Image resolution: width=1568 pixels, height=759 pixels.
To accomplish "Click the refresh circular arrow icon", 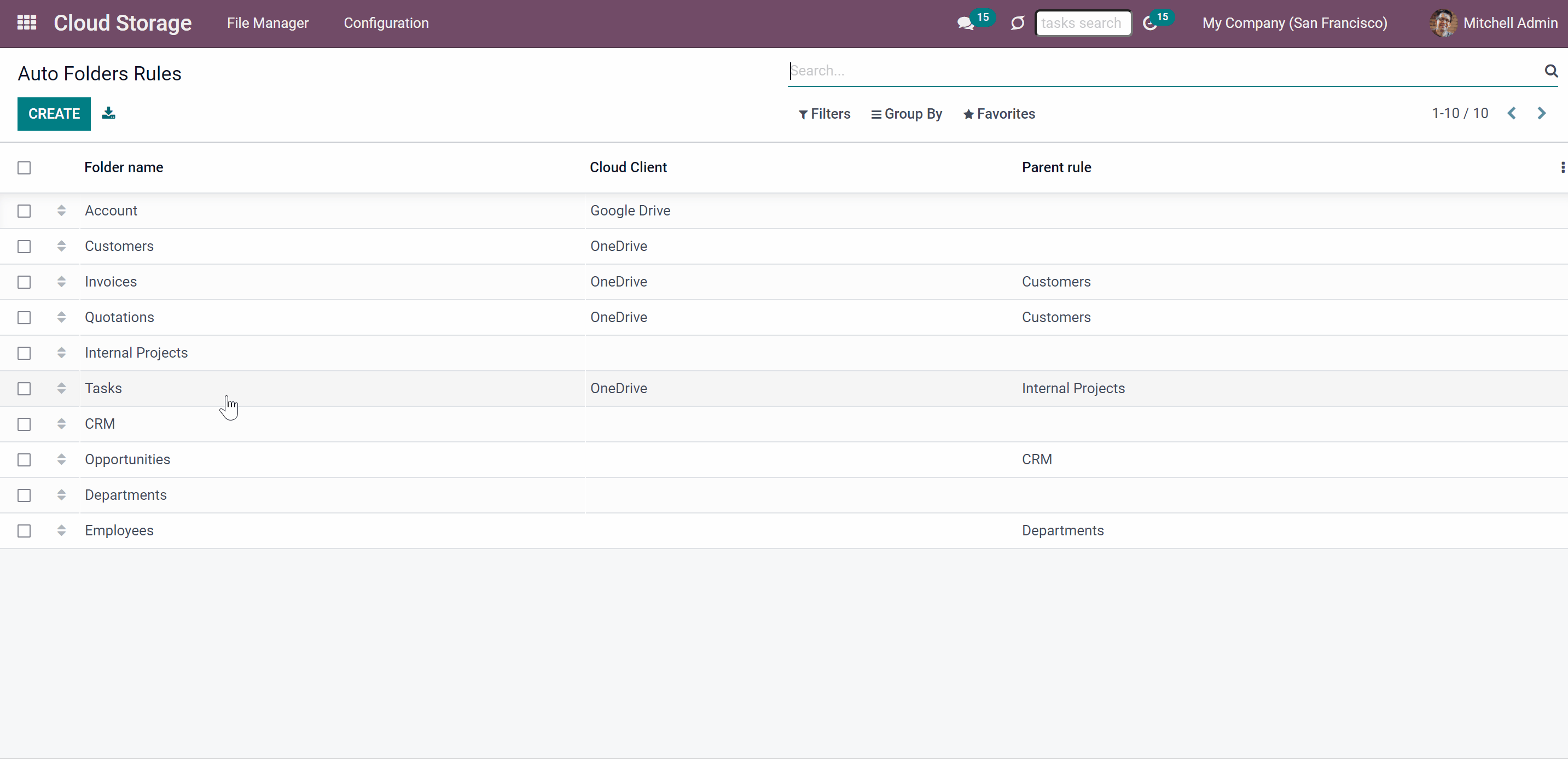I will click(x=1017, y=23).
